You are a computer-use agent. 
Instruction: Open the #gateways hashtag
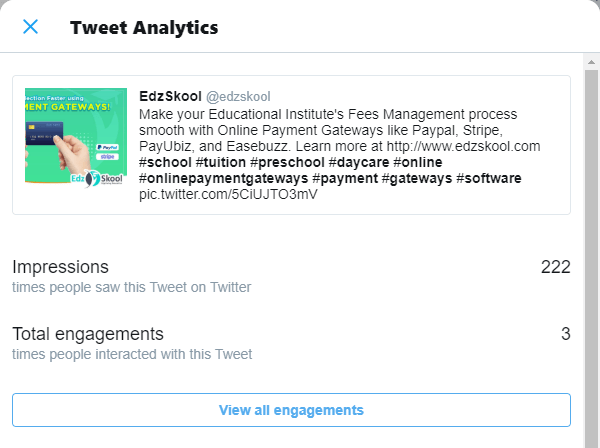[x=417, y=178]
